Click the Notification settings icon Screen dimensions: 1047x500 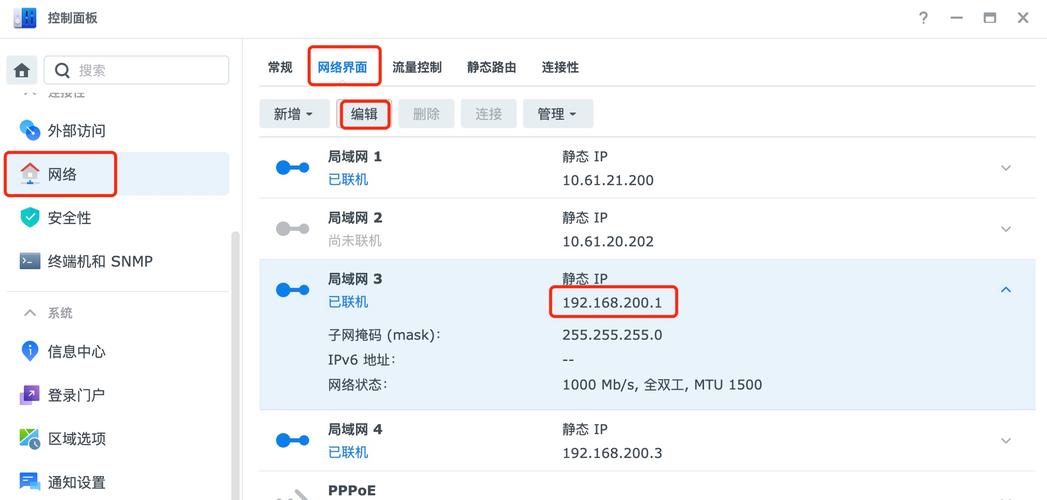[30, 482]
